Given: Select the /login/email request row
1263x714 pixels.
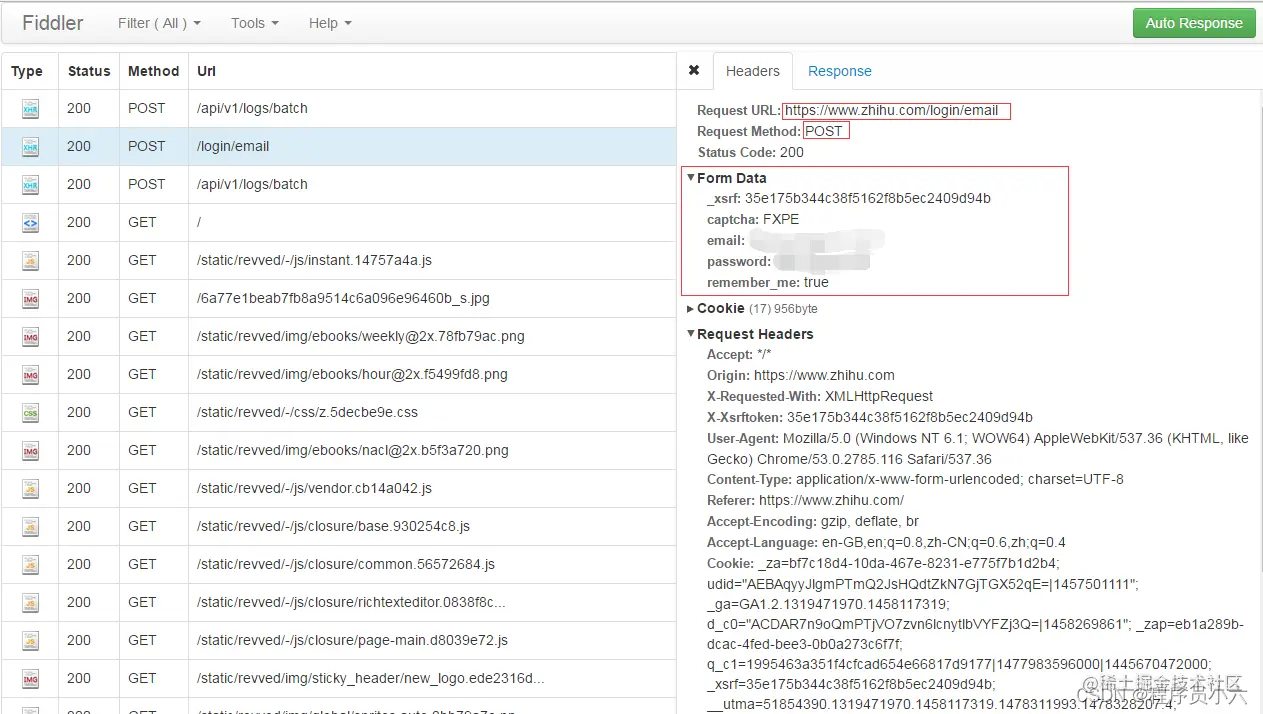Looking at the screenshot, I should 339,147.
